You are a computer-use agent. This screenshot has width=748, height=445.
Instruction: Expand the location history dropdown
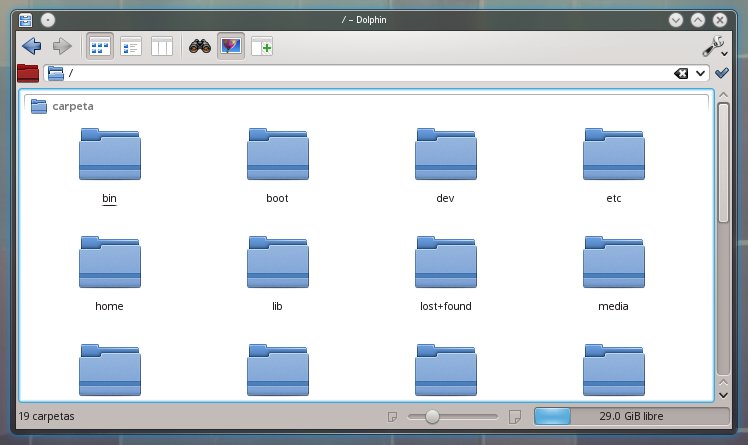click(x=700, y=73)
